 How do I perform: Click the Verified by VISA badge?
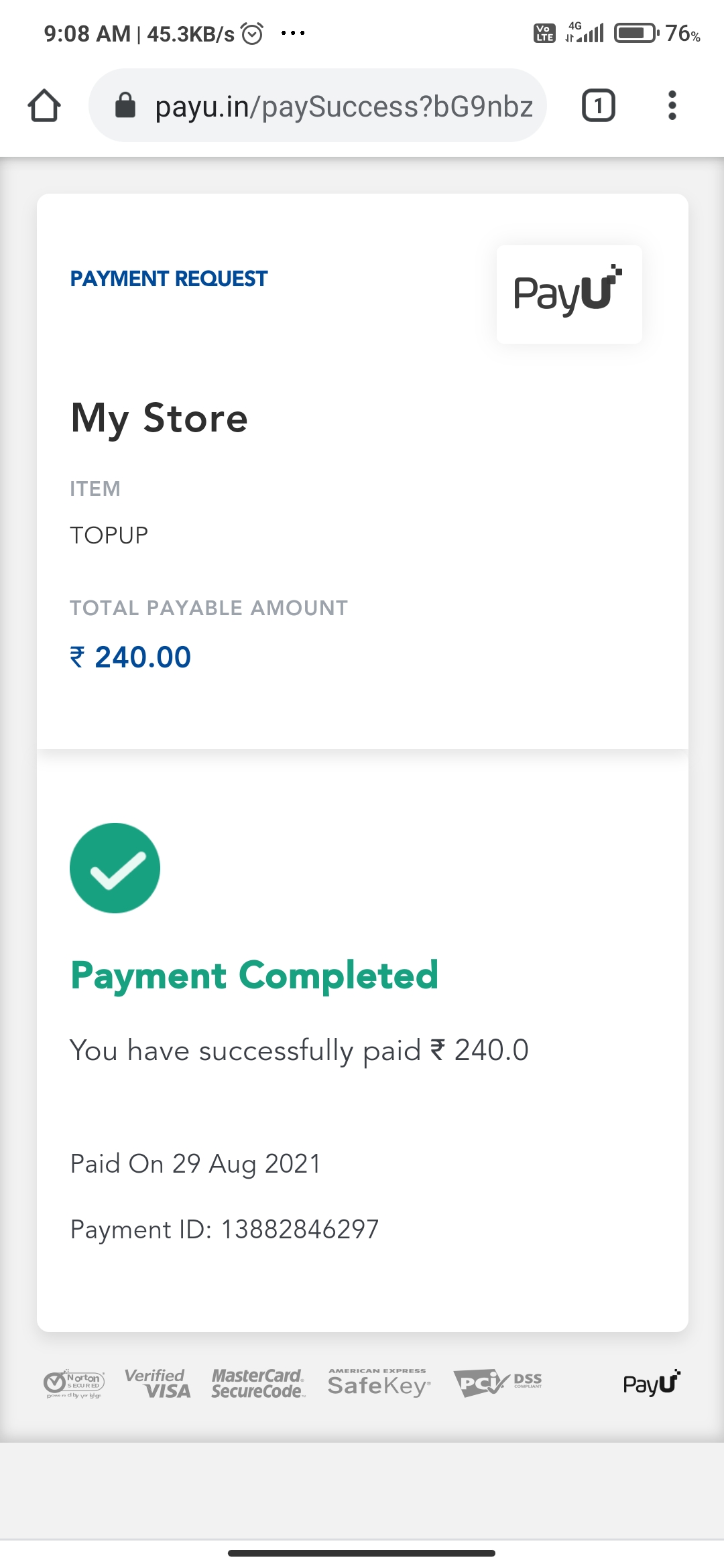point(158,1383)
